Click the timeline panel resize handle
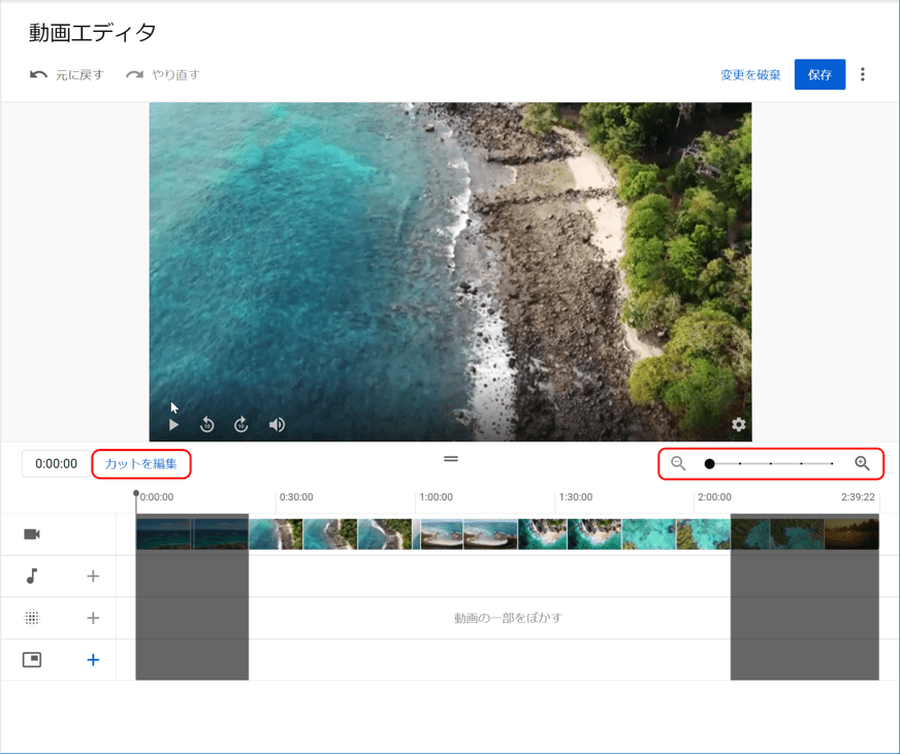 point(451,458)
